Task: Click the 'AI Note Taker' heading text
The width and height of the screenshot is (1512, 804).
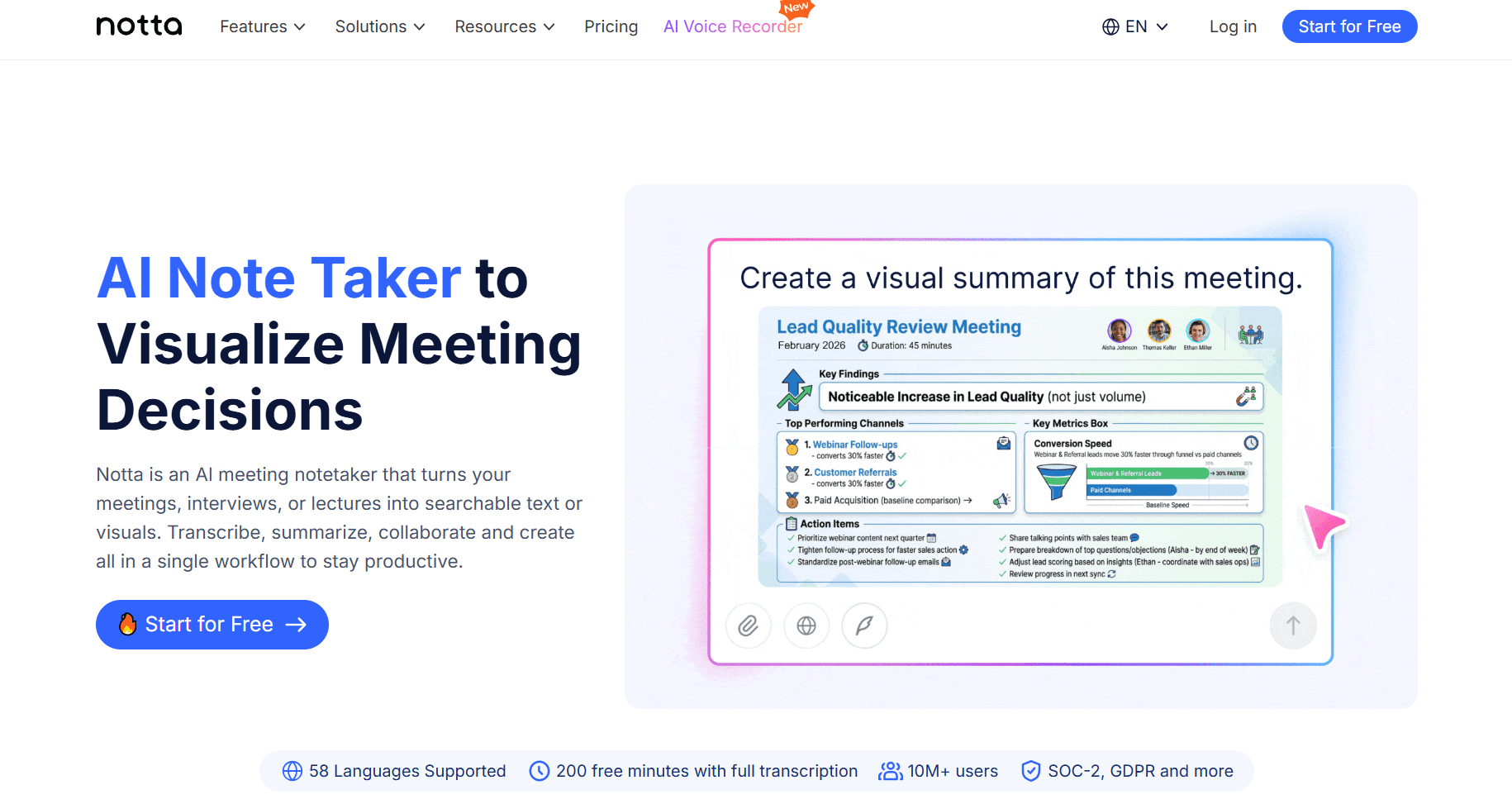Action: coord(278,278)
